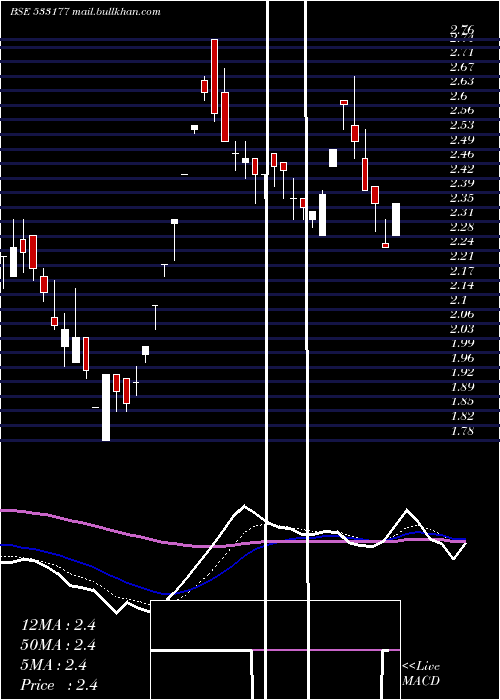This screenshot has height=700, width=500.
Task: Click the 2.31 price axis label
Action: 462,213
